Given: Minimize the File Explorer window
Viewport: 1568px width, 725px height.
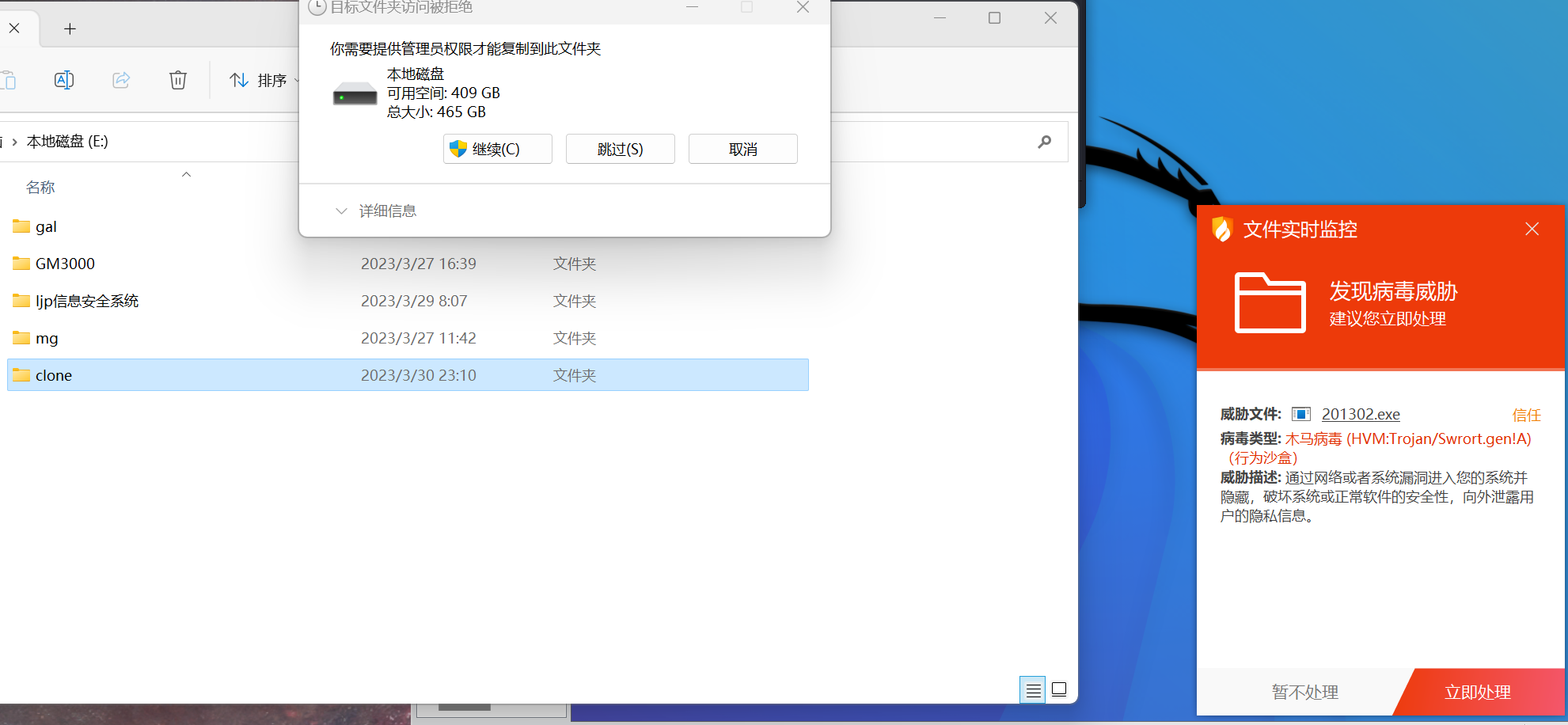Looking at the screenshot, I should coord(940,17).
